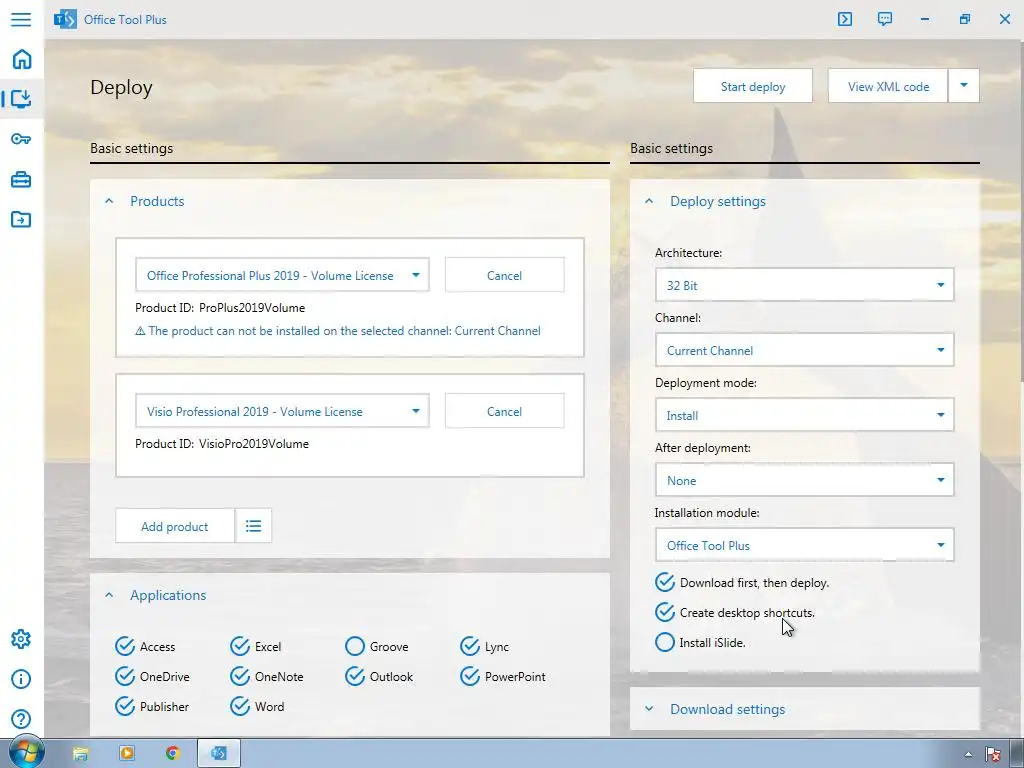
Task: Open the Help question mark icon
Action: point(21,719)
